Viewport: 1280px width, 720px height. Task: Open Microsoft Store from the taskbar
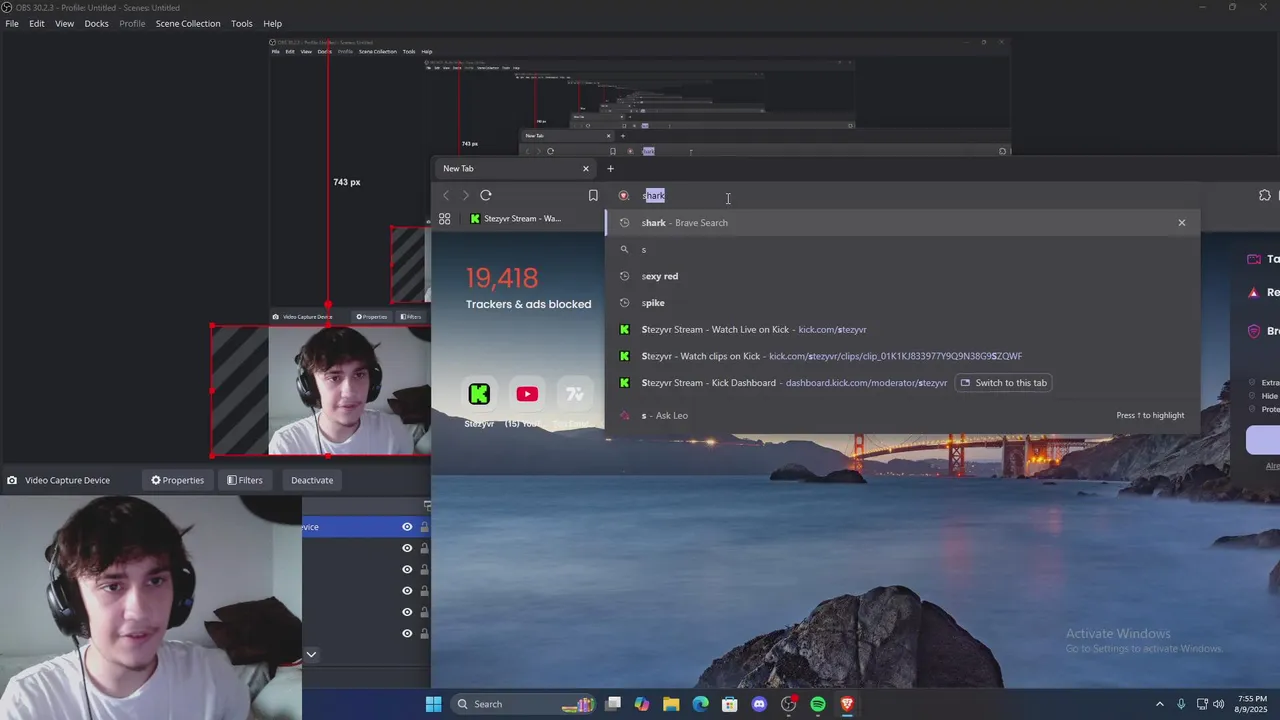click(x=730, y=704)
